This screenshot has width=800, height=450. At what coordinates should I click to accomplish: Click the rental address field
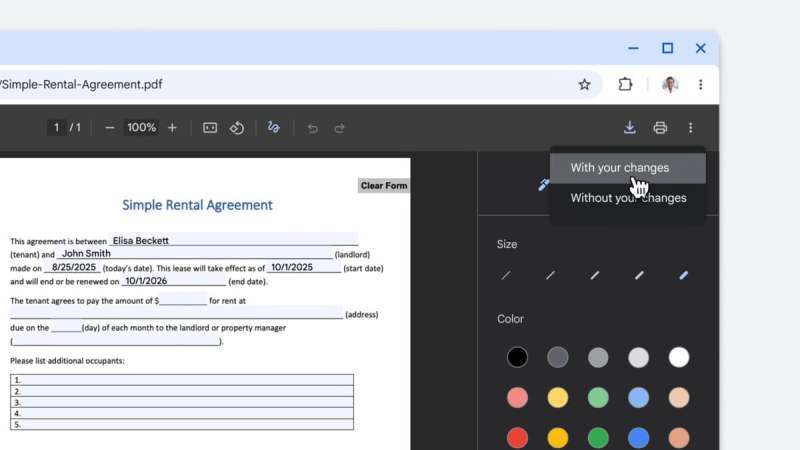point(177,313)
